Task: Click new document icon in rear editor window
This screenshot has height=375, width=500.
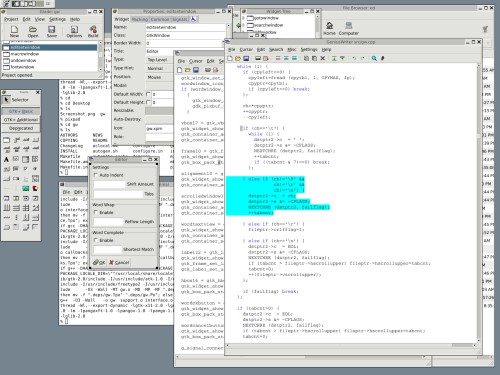Action: pos(180,70)
